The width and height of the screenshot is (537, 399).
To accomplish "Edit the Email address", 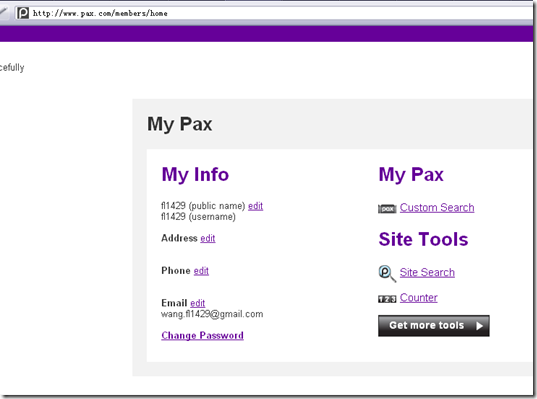I will click(198, 303).
